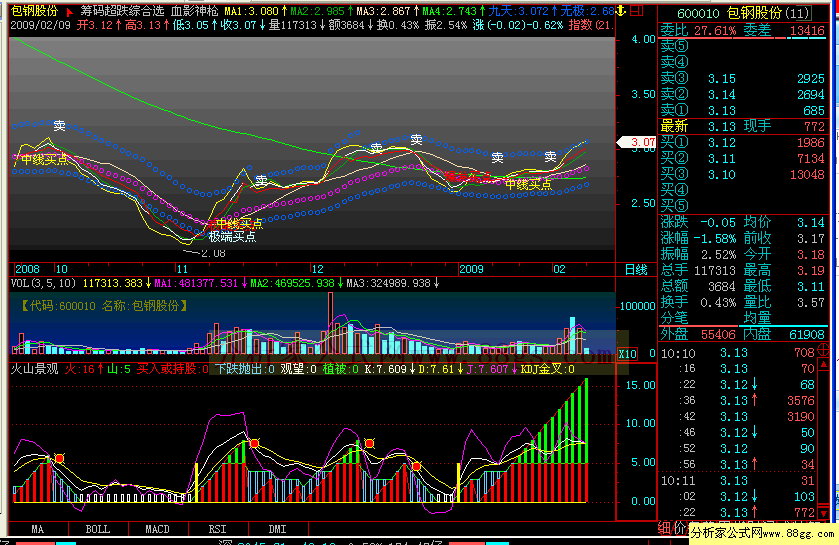
Task: Click the 极端买点 signal label on chart
Action: pyautogui.click(x=232, y=236)
